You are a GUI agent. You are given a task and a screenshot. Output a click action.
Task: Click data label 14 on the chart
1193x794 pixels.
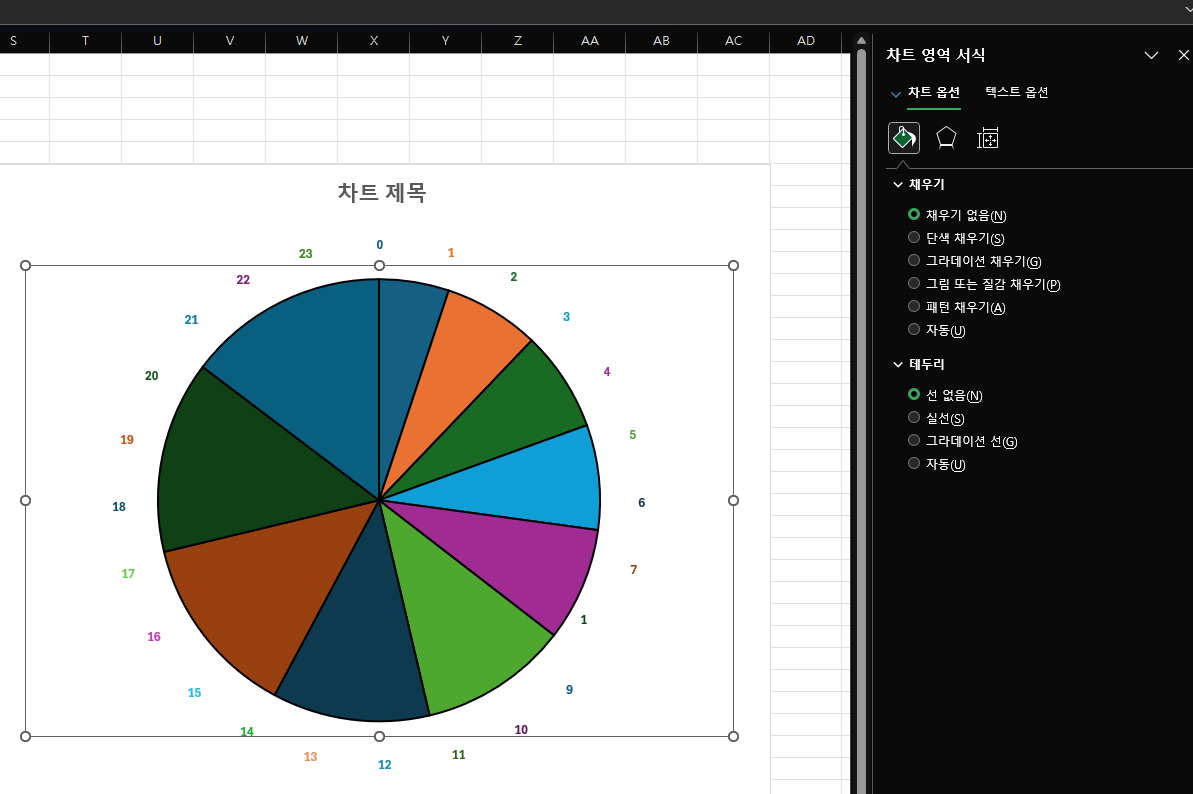coord(247,731)
